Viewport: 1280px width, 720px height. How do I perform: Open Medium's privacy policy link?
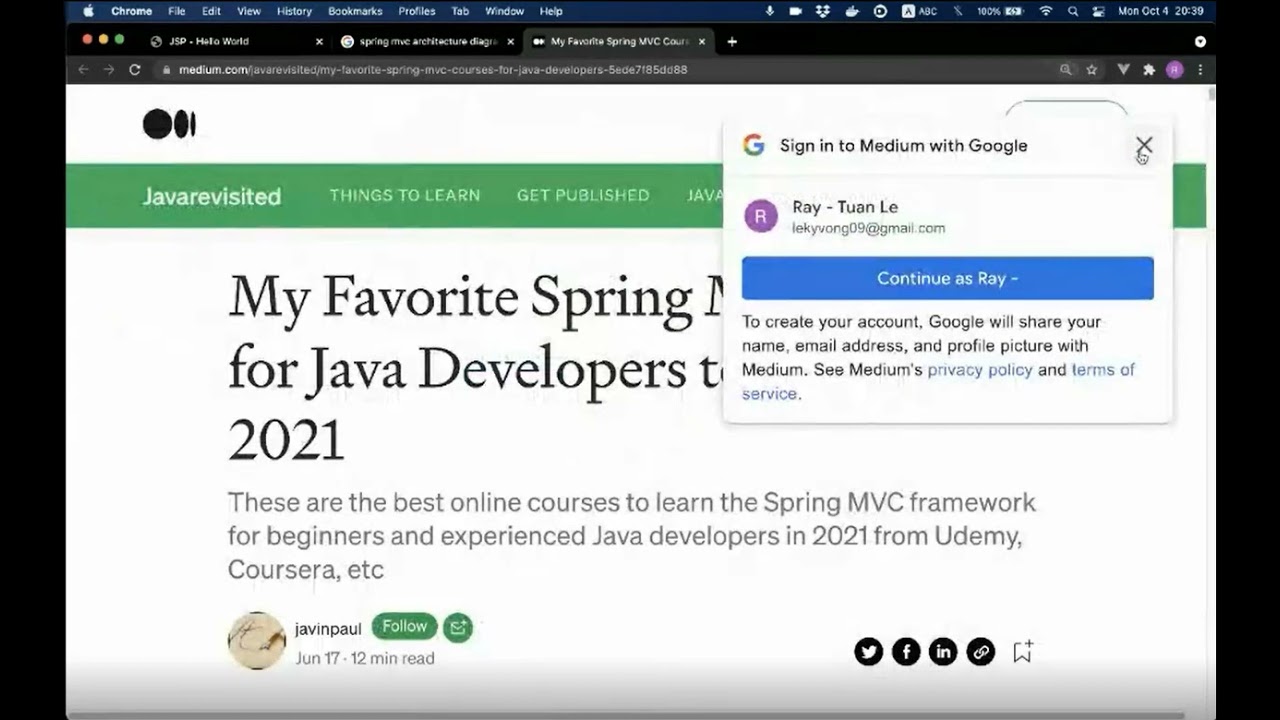coord(980,370)
